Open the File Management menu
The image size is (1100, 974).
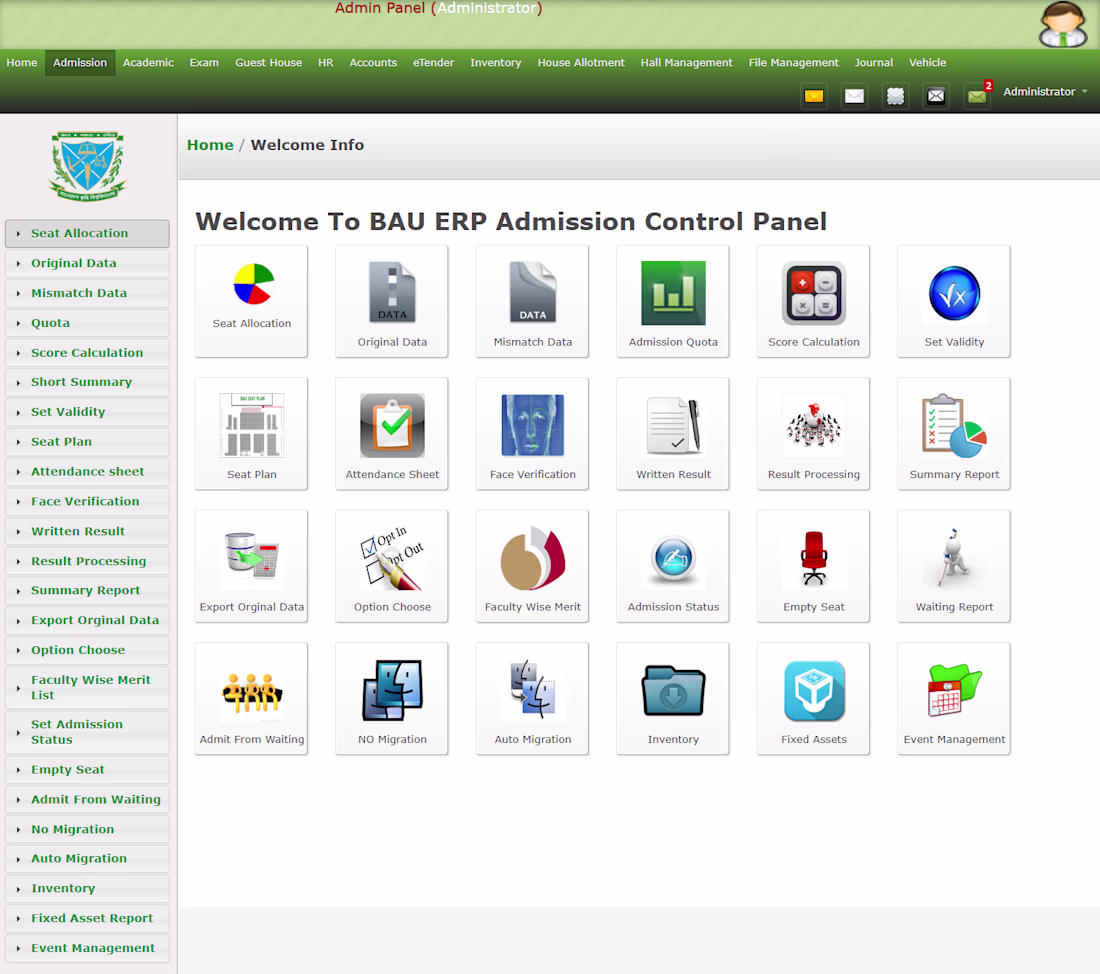click(793, 62)
